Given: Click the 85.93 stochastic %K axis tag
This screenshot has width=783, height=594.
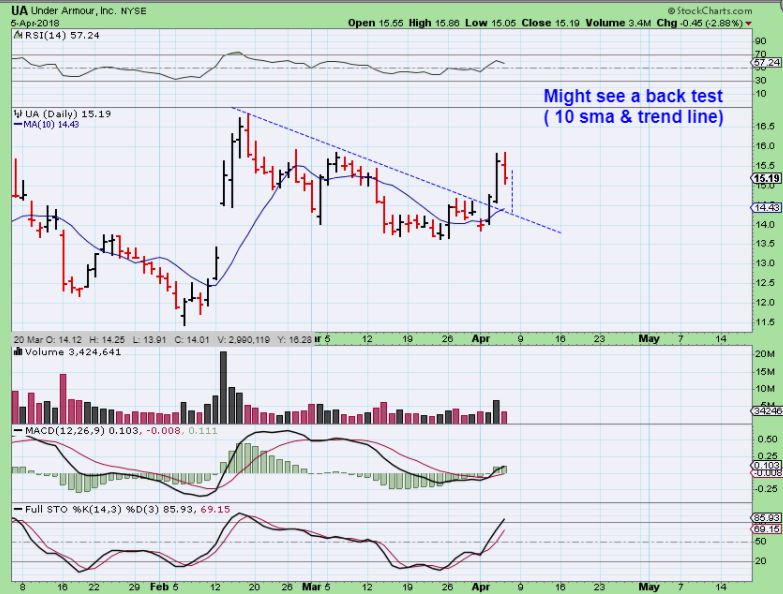Looking at the screenshot, I should (767, 518).
